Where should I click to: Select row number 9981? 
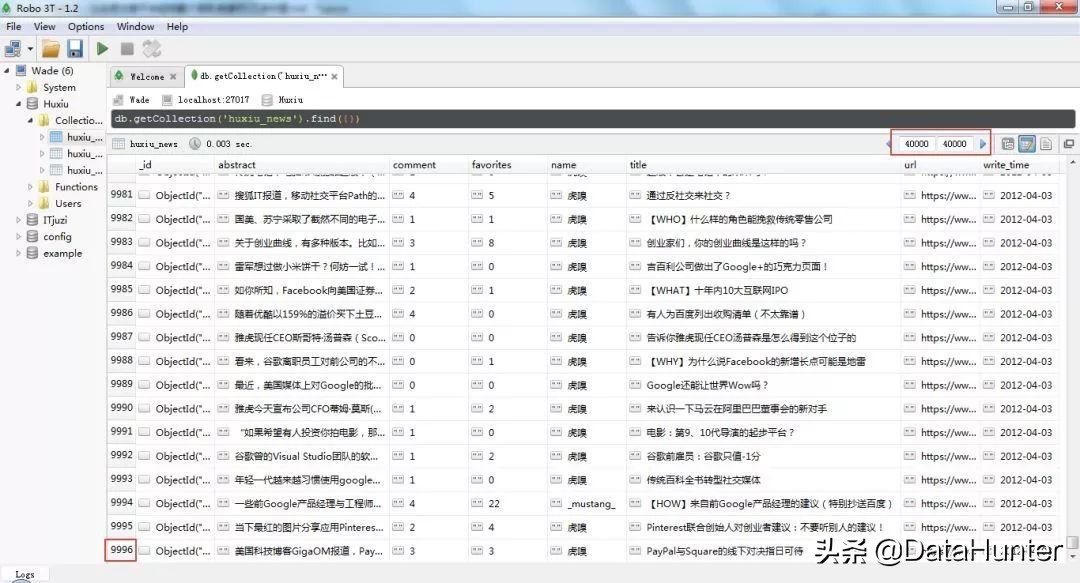coord(121,195)
